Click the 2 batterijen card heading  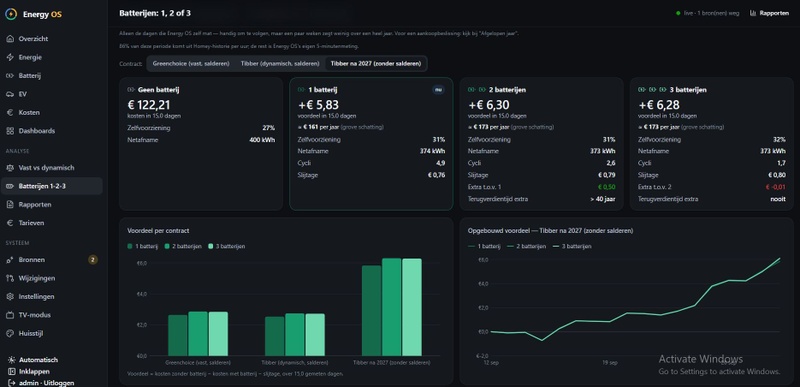coord(507,90)
